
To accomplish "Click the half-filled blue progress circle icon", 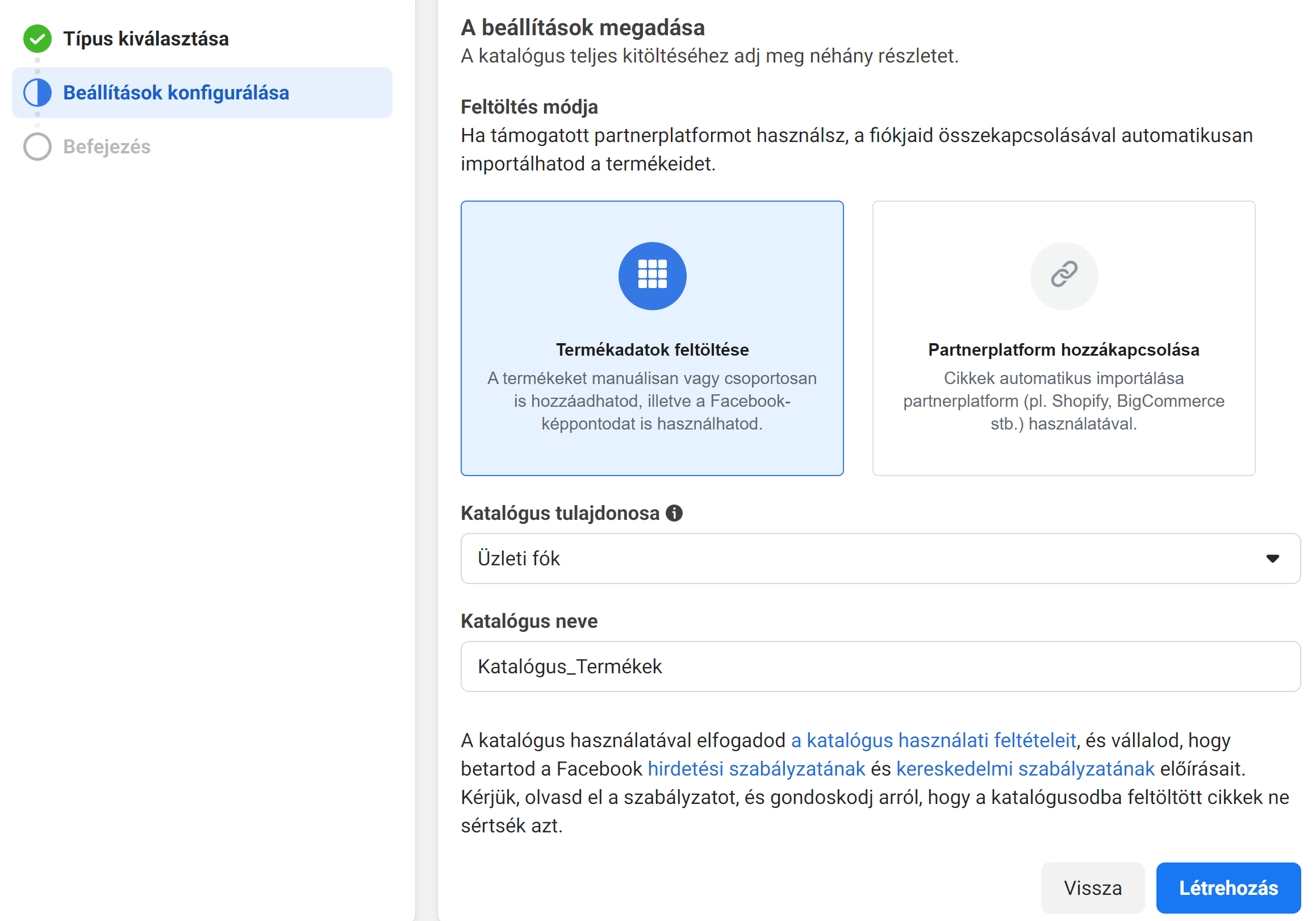I will click(x=37, y=93).
